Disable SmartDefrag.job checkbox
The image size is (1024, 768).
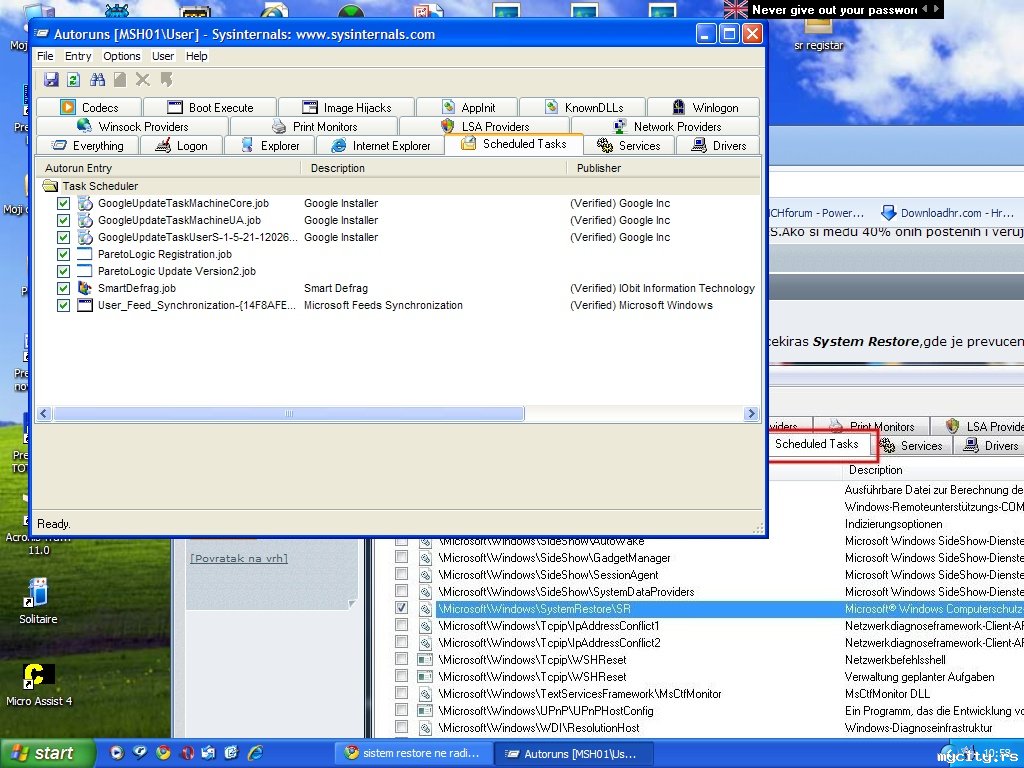tap(63, 288)
